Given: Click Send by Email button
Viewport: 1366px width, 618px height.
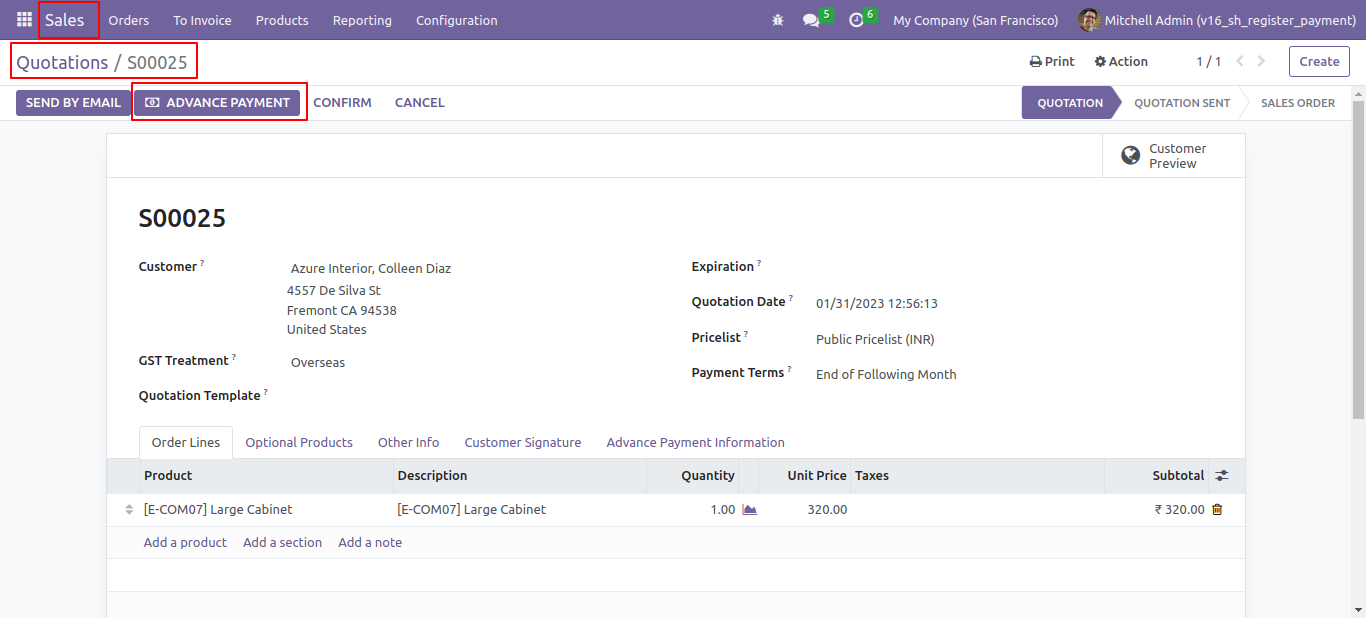Looking at the screenshot, I should coord(73,103).
